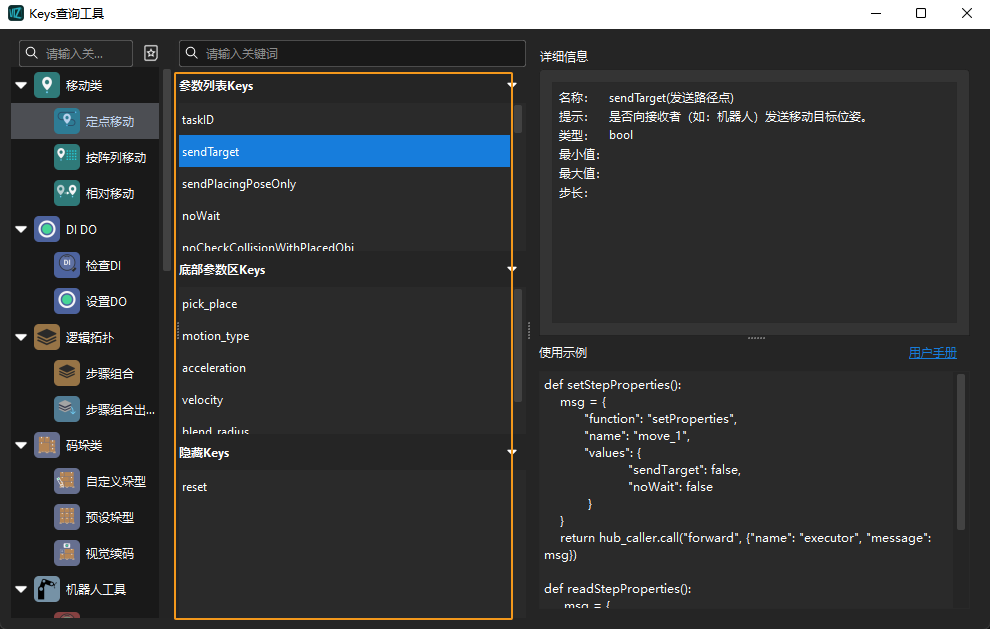Click the 视觉续码 icon
The image size is (990, 629).
point(67,553)
